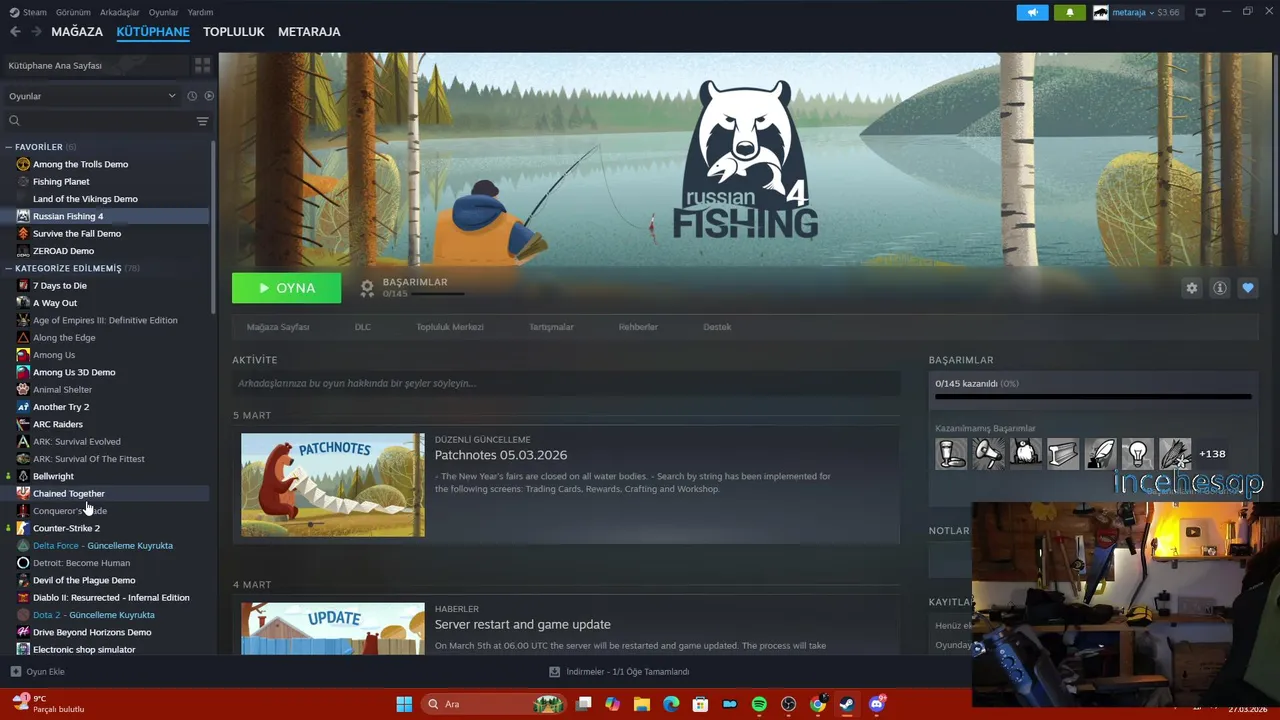Click the recent activity clock icon
Image resolution: width=1280 pixels, height=720 pixels.
pos(192,96)
